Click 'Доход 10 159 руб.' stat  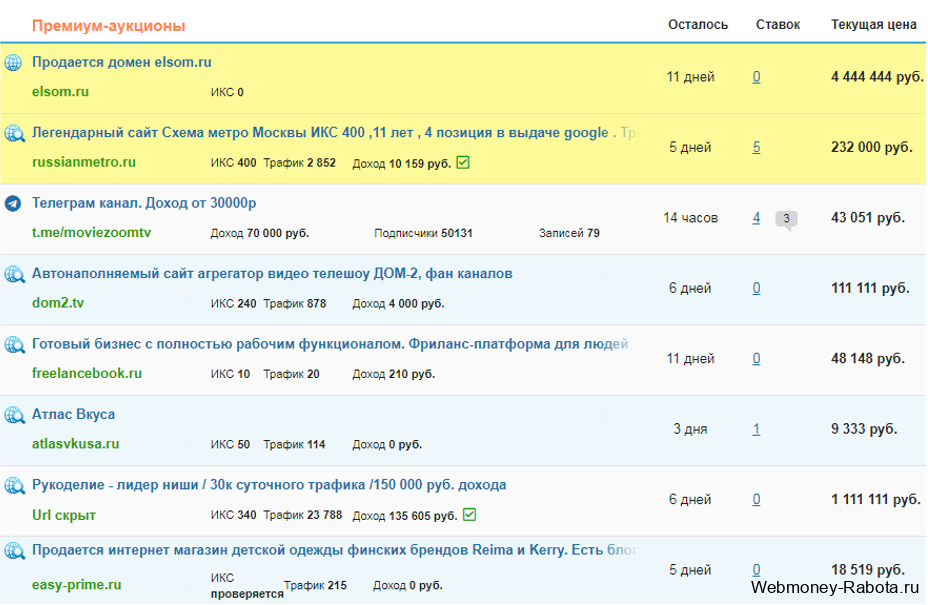pyautogui.click(x=402, y=163)
